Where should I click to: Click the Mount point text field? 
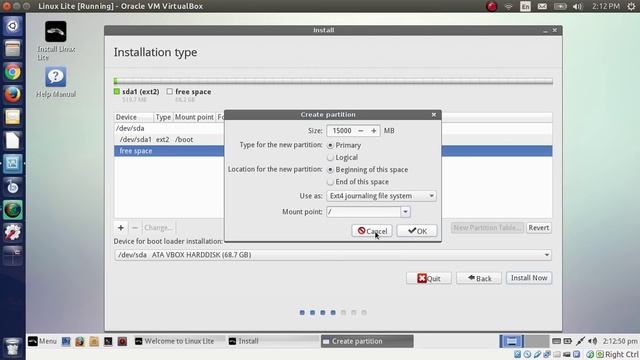tap(364, 212)
